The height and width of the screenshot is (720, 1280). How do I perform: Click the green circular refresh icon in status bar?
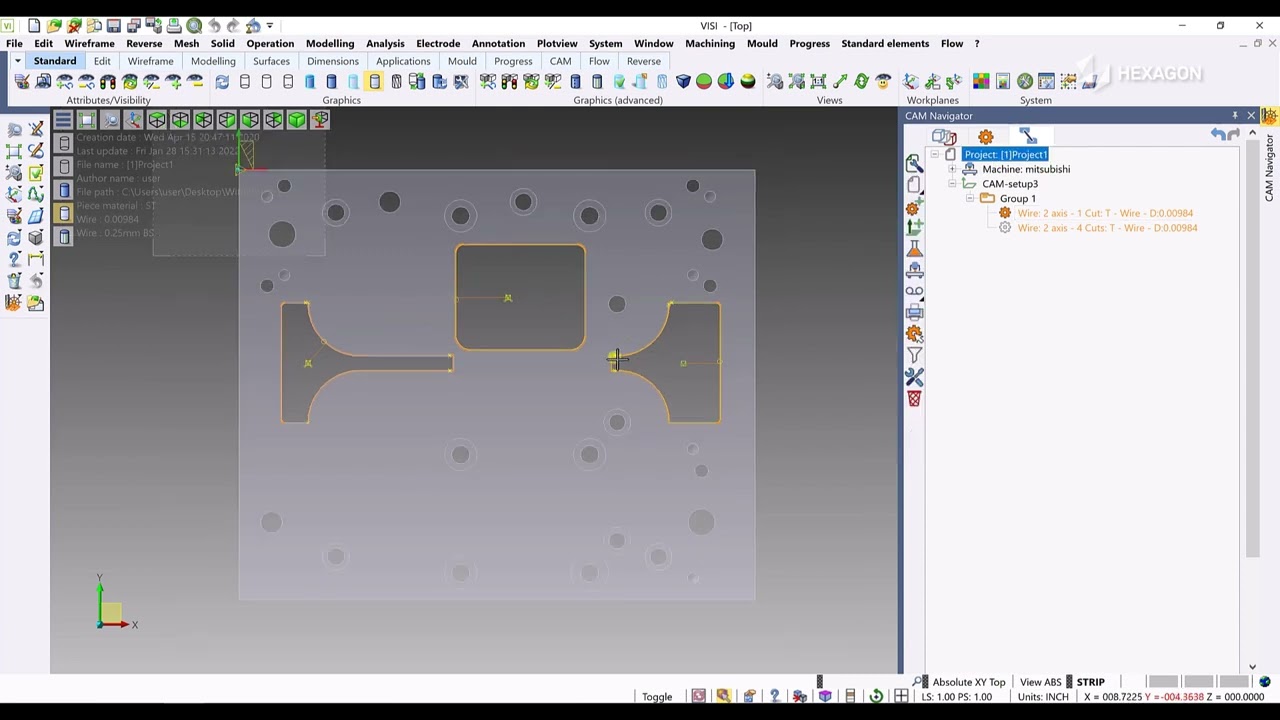(x=876, y=697)
